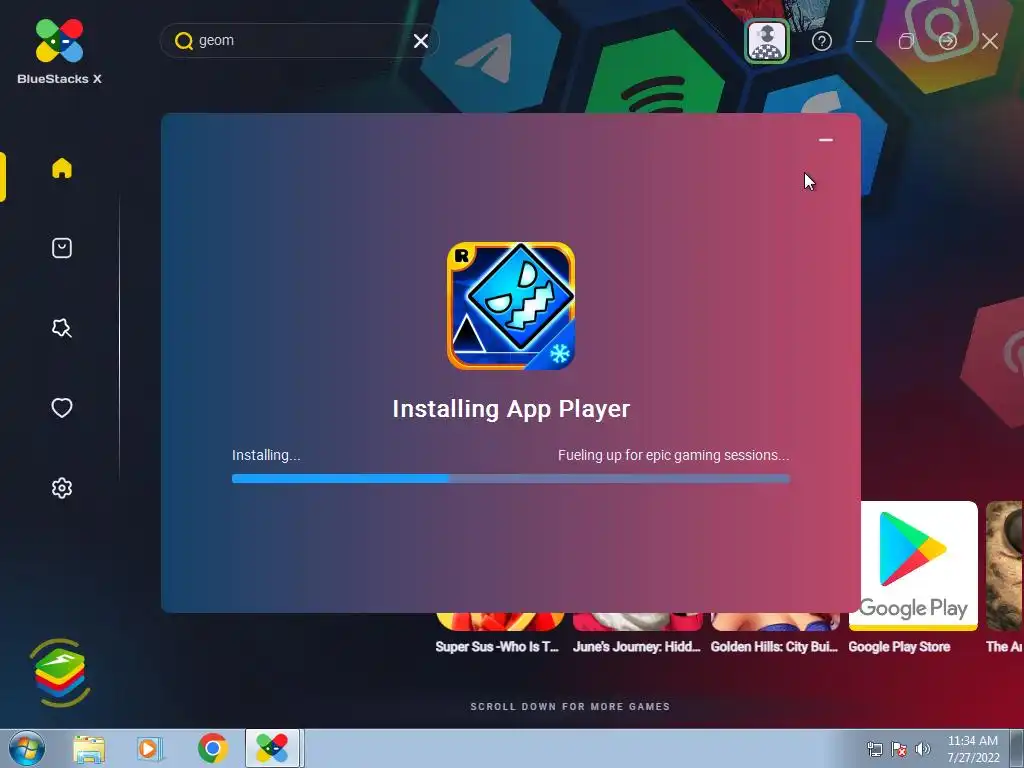
Task: Open the gear settings icon in sidebar
Action: pos(62,488)
